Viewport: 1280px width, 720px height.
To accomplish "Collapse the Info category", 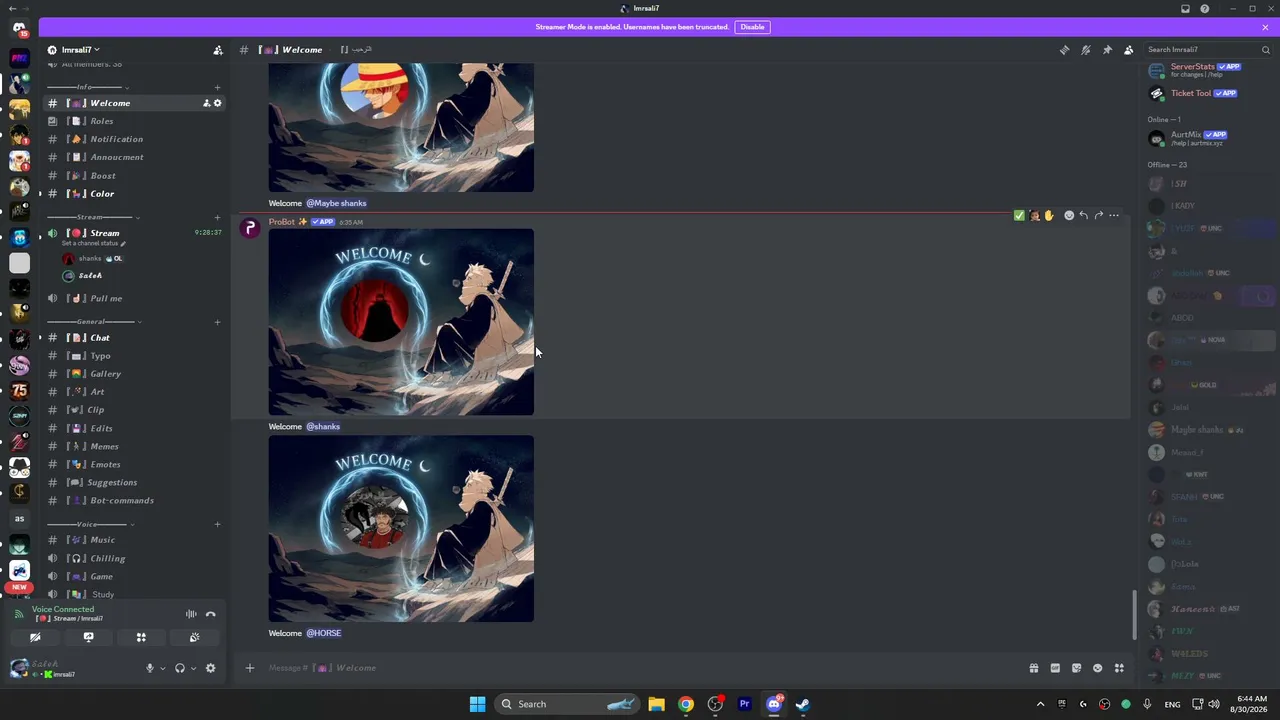I will (91, 87).
